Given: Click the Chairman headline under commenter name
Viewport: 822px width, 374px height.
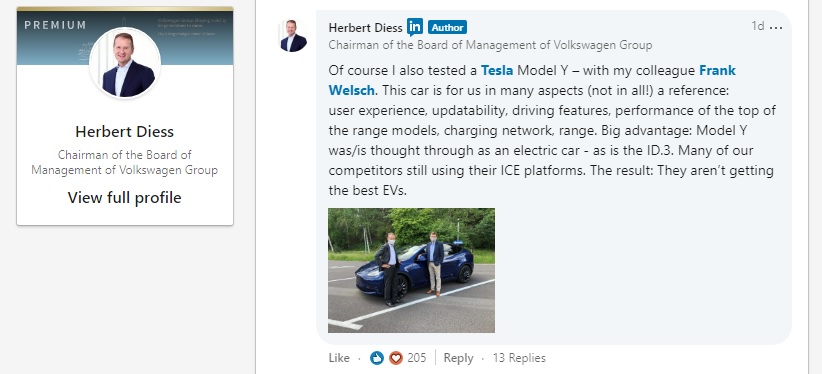Looking at the screenshot, I should 490,45.
